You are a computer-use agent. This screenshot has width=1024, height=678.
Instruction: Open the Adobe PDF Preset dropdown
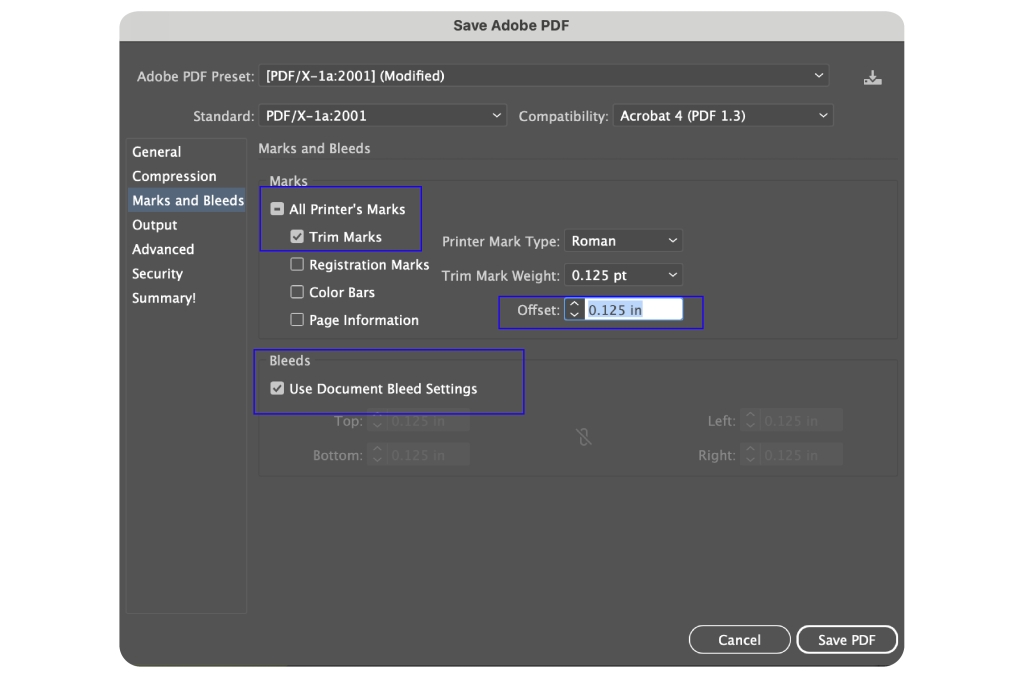pos(544,76)
